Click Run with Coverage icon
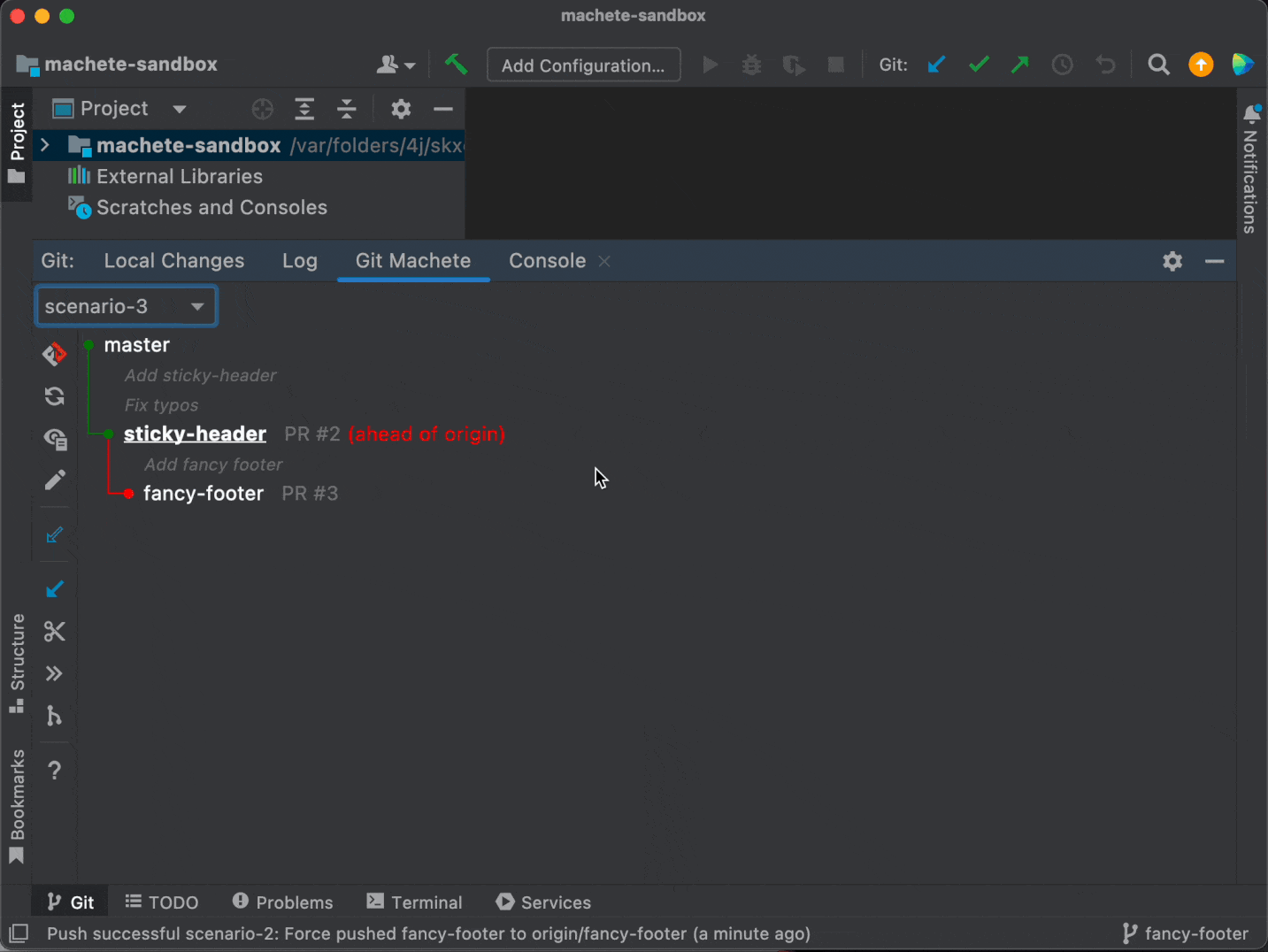The height and width of the screenshot is (952, 1268). pyautogui.click(x=794, y=65)
